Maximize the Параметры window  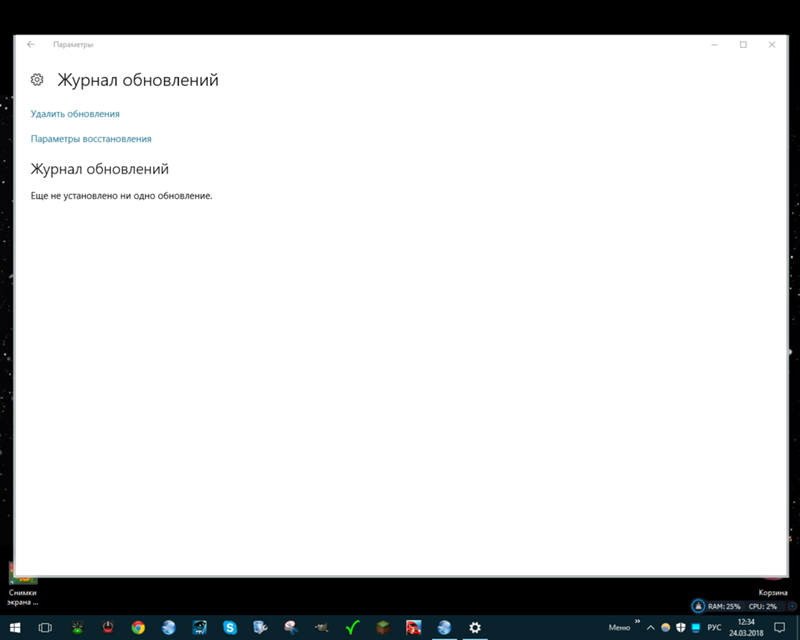pyautogui.click(x=743, y=44)
